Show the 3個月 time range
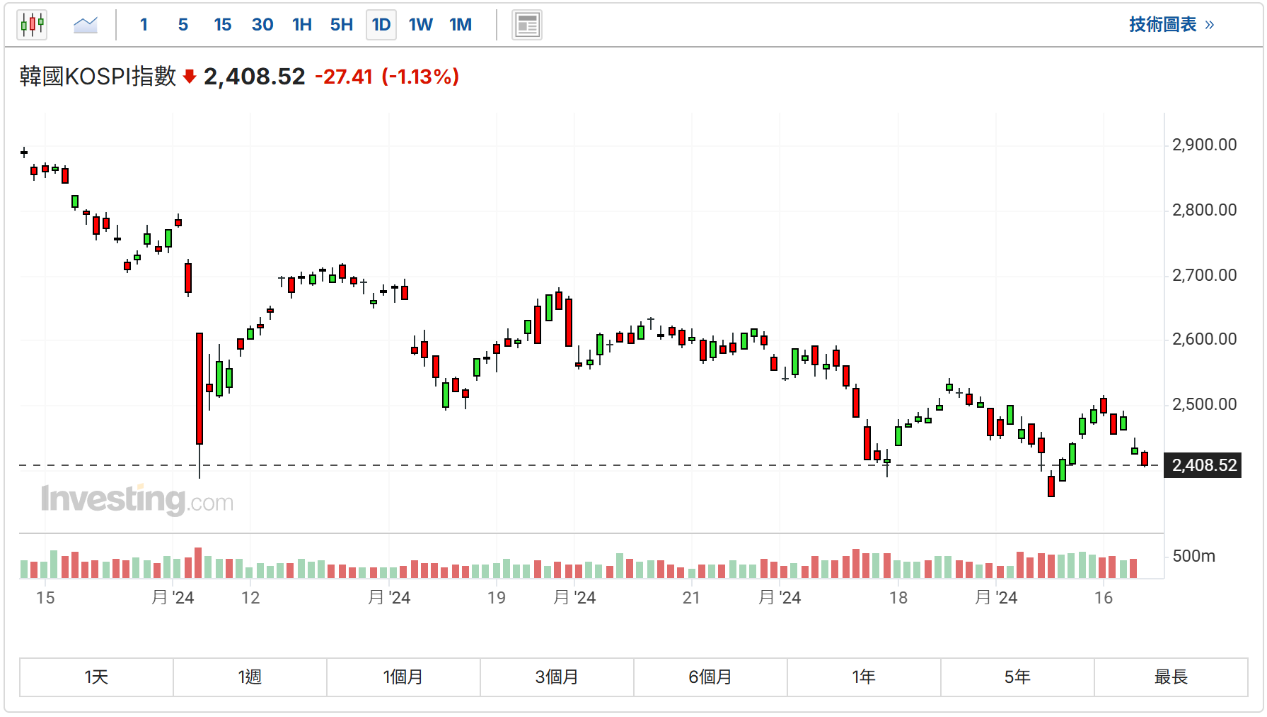 pos(556,677)
